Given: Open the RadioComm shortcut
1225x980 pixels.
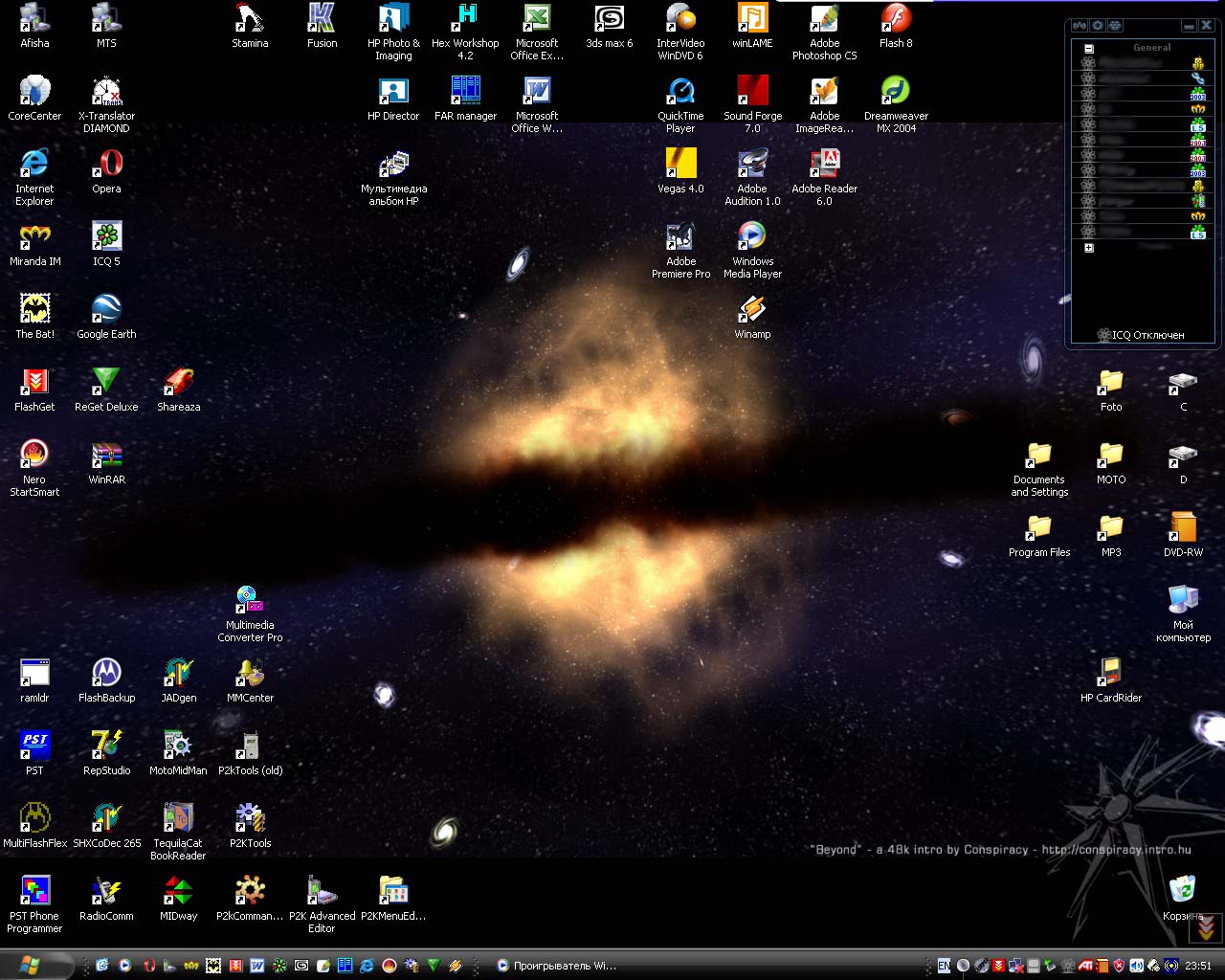Looking at the screenshot, I should click(x=106, y=899).
